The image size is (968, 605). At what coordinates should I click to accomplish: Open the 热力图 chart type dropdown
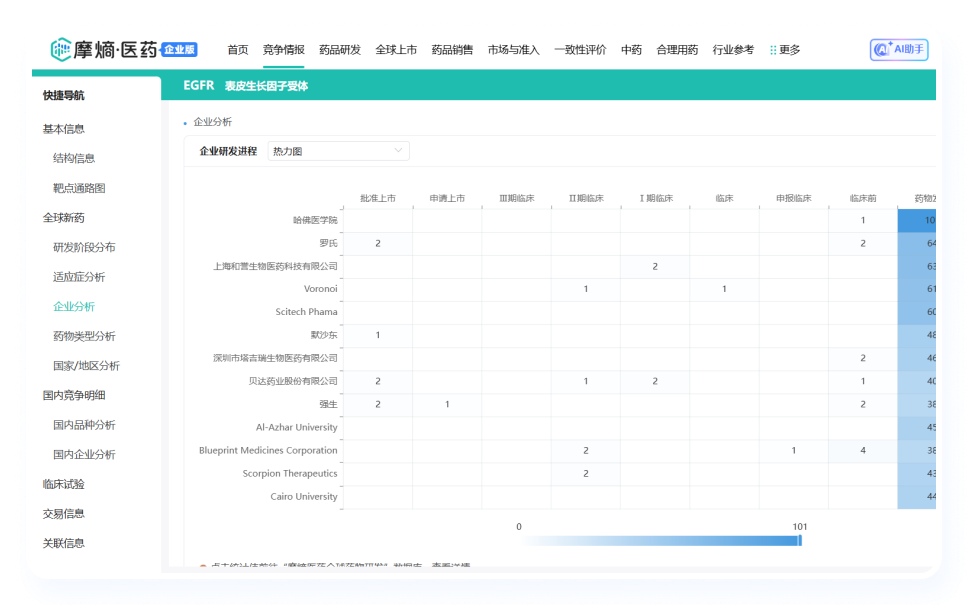(338, 151)
